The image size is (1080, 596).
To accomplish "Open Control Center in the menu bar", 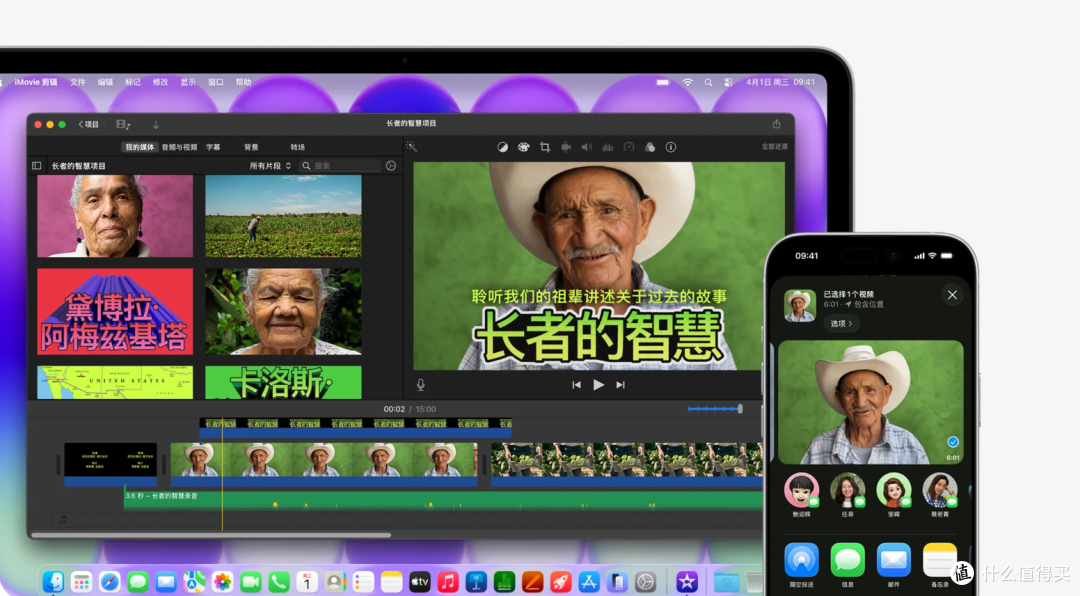I will point(729,83).
